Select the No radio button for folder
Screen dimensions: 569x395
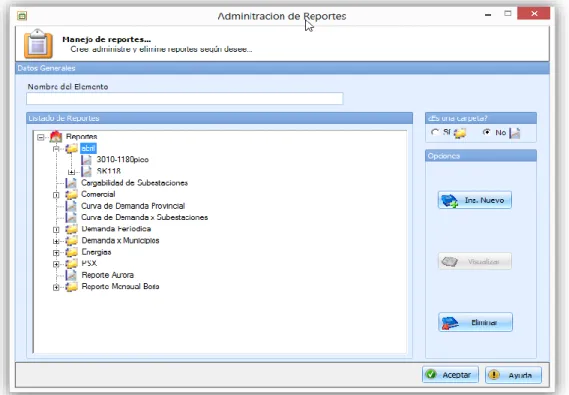(x=487, y=132)
